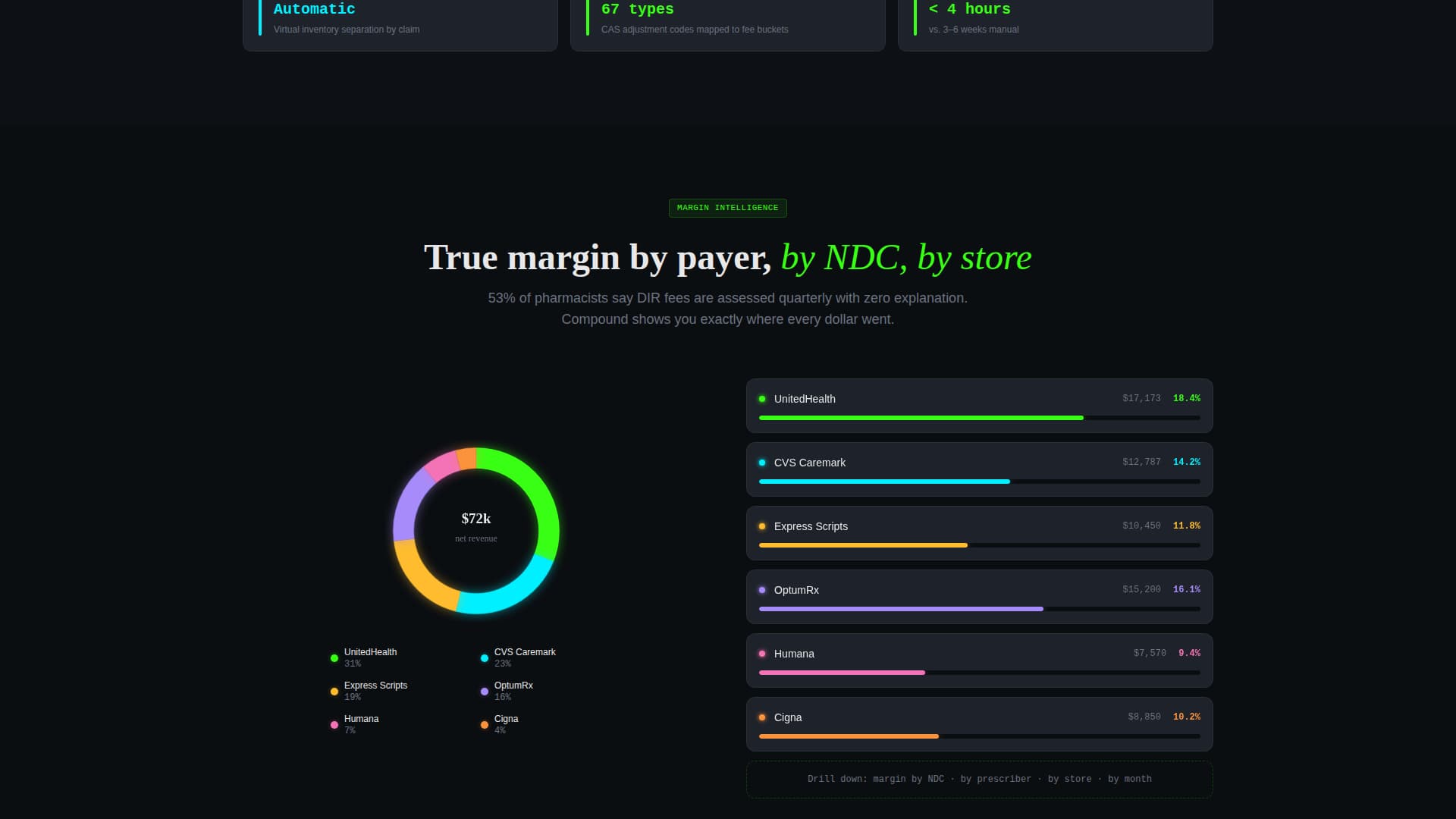1456x819 pixels.
Task: Select OptumRx 16% legend label
Action: 513,691
